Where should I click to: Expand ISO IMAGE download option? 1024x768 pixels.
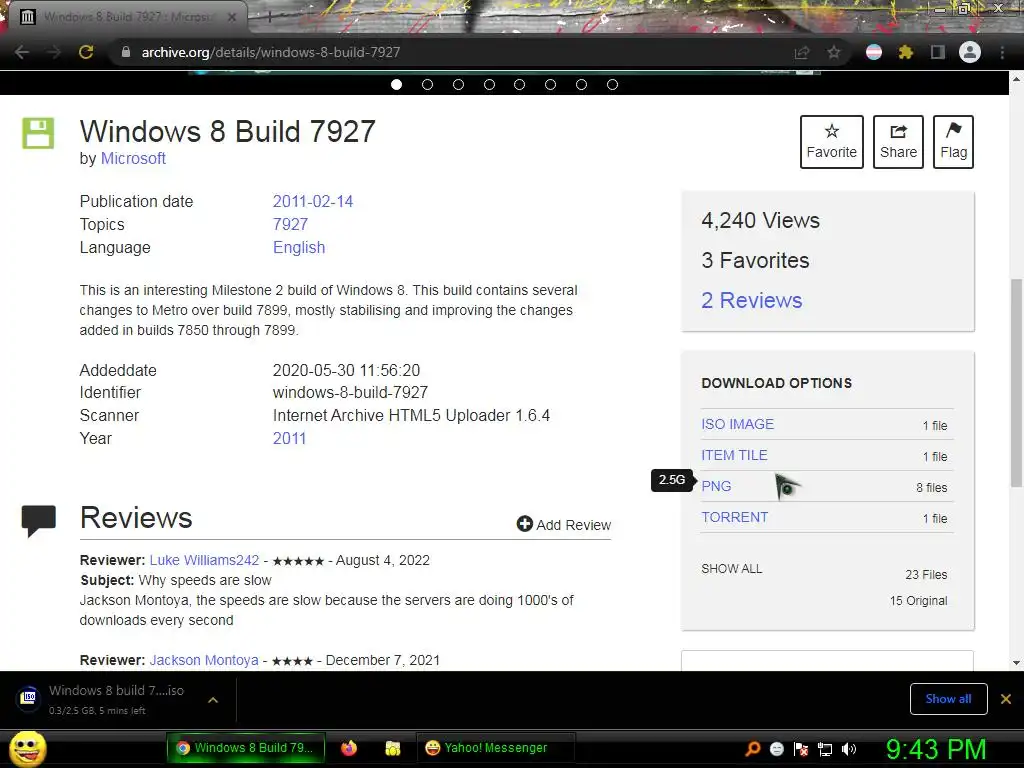coord(737,424)
